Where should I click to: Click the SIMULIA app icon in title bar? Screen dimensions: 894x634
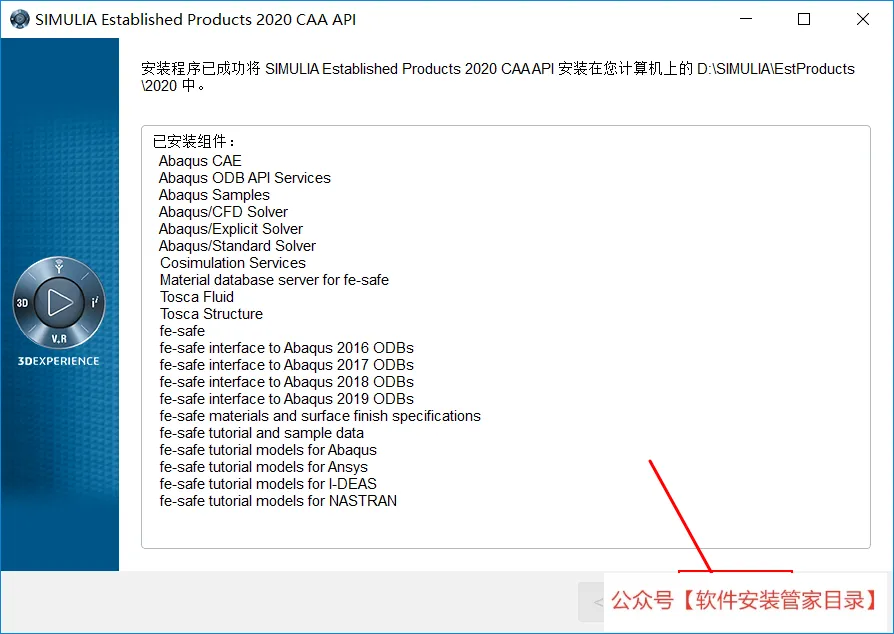(x=19, y=19)
